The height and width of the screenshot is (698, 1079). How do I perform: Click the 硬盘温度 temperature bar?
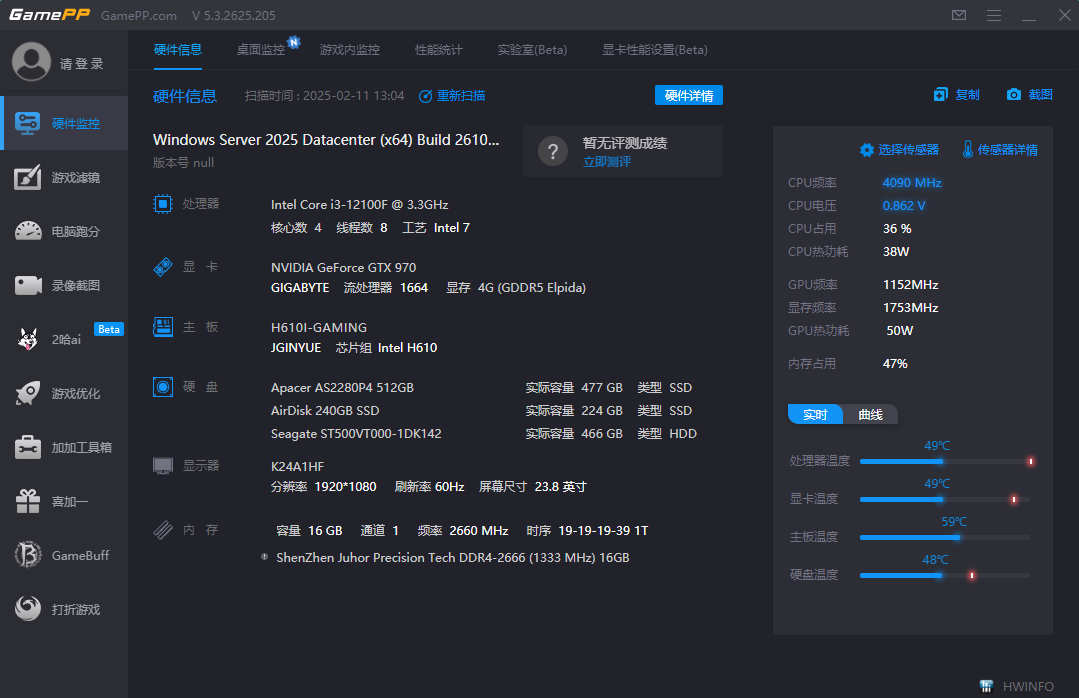(945, 575)
